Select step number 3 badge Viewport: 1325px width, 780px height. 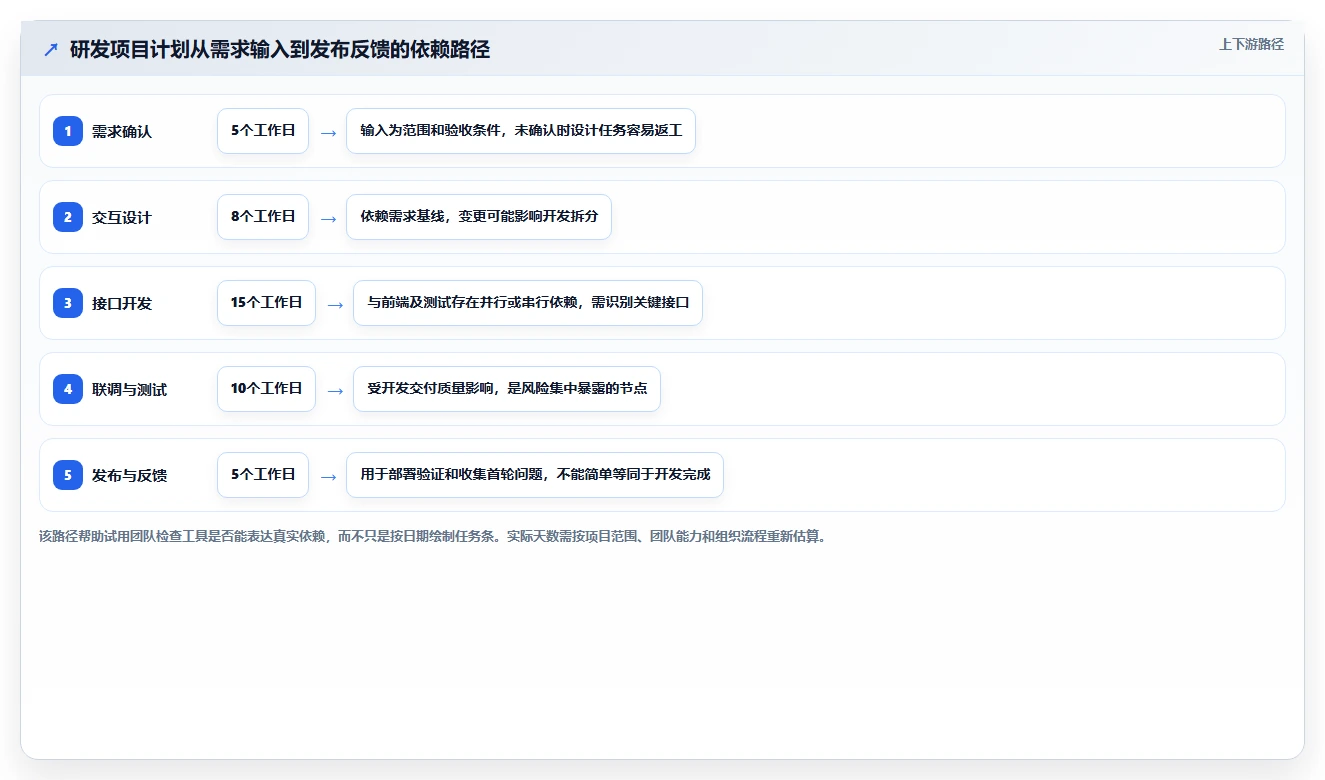[68, 303]
